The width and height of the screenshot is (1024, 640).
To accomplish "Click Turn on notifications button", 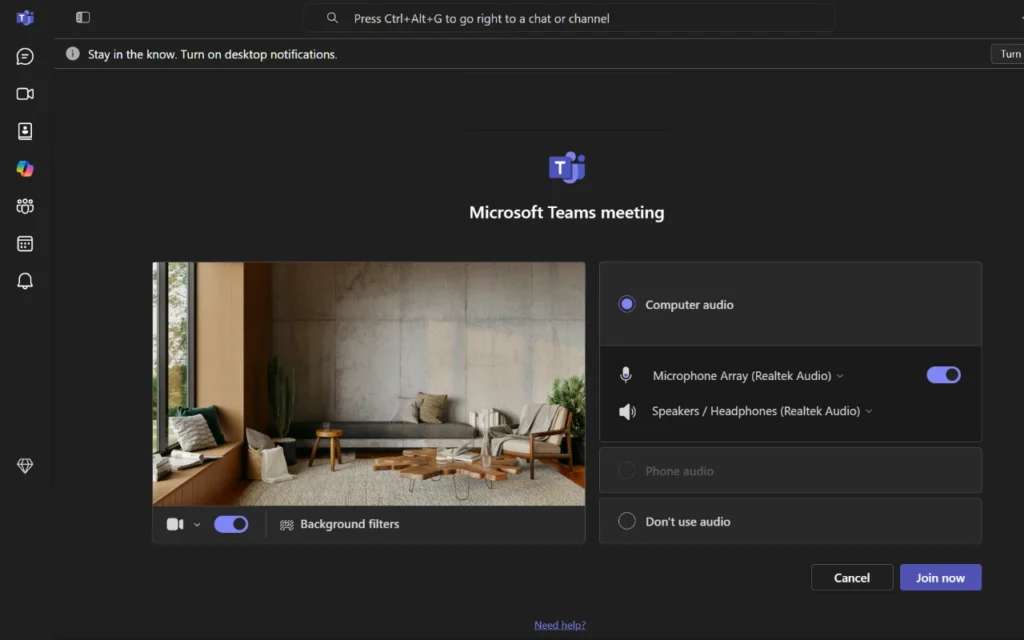I will [1008, 54].
